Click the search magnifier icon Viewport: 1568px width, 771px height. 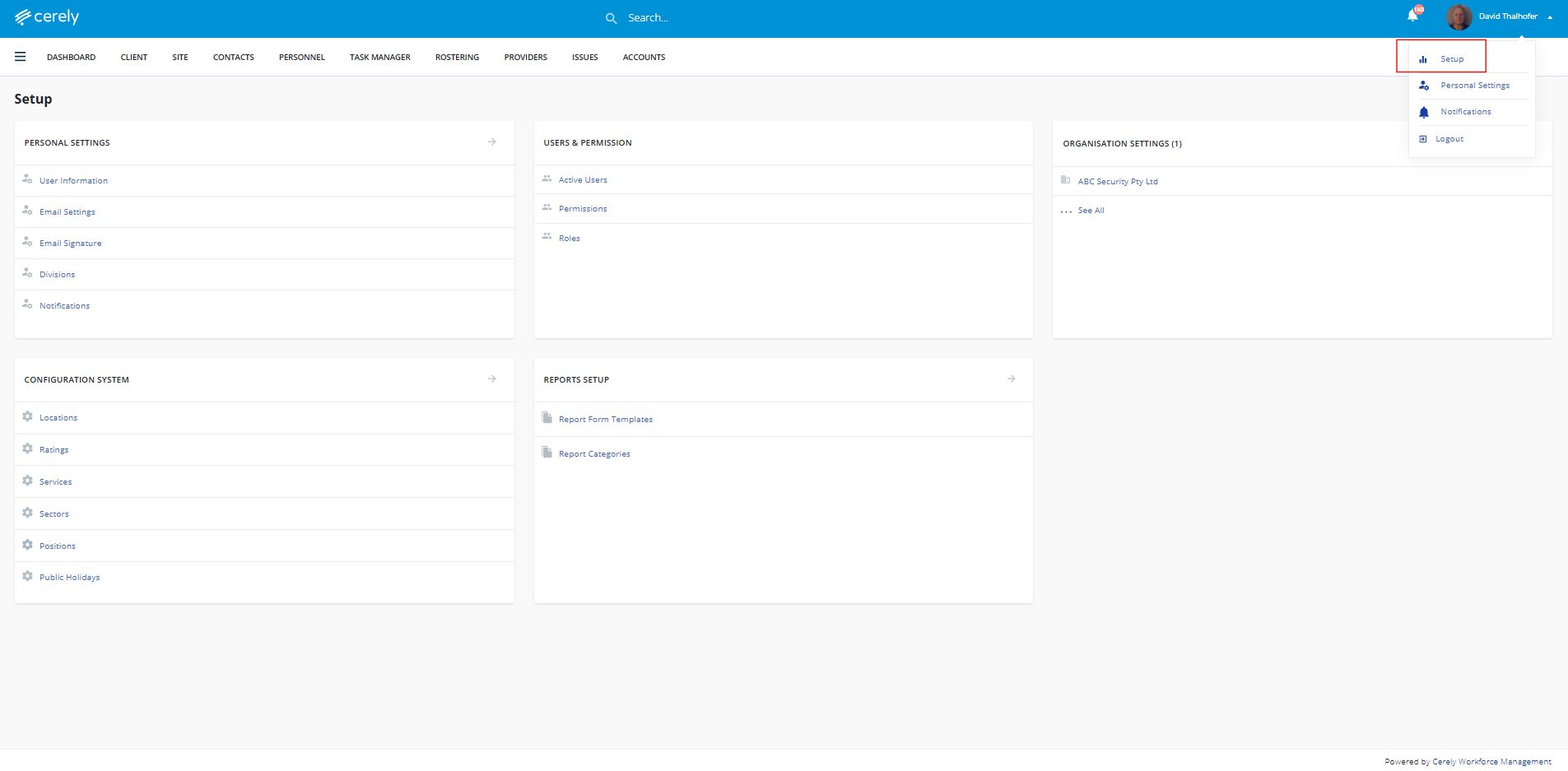tap(611, 18)
